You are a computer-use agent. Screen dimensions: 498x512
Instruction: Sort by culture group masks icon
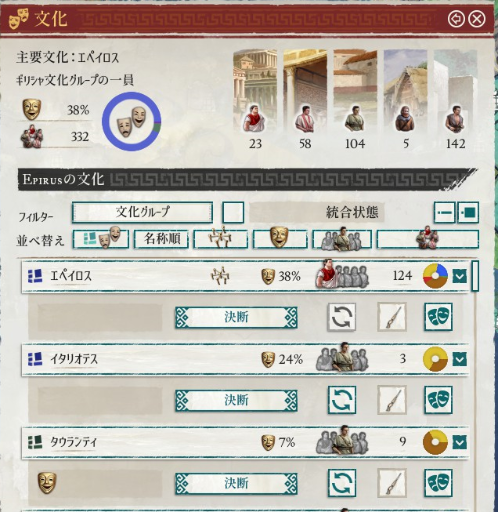[101, 239]
